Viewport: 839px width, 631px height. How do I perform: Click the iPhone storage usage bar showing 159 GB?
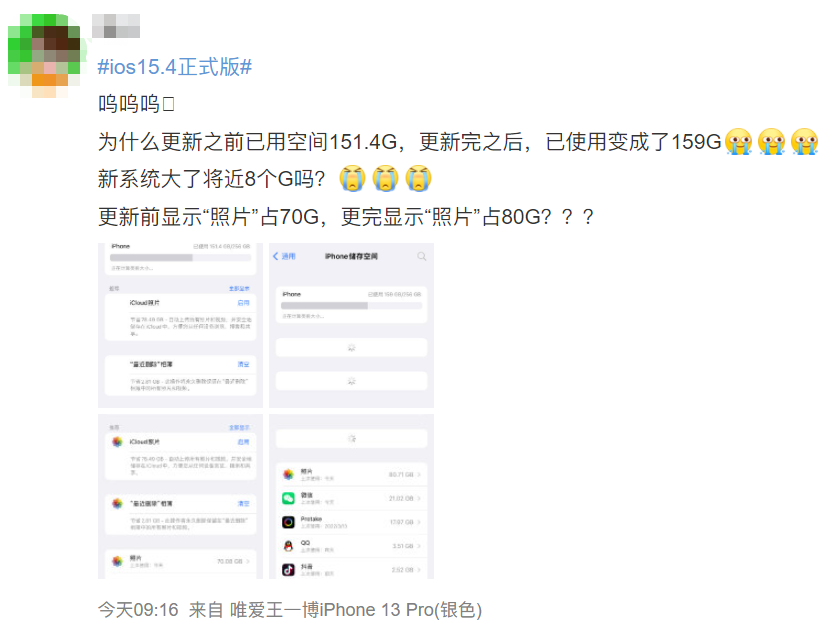352,306
